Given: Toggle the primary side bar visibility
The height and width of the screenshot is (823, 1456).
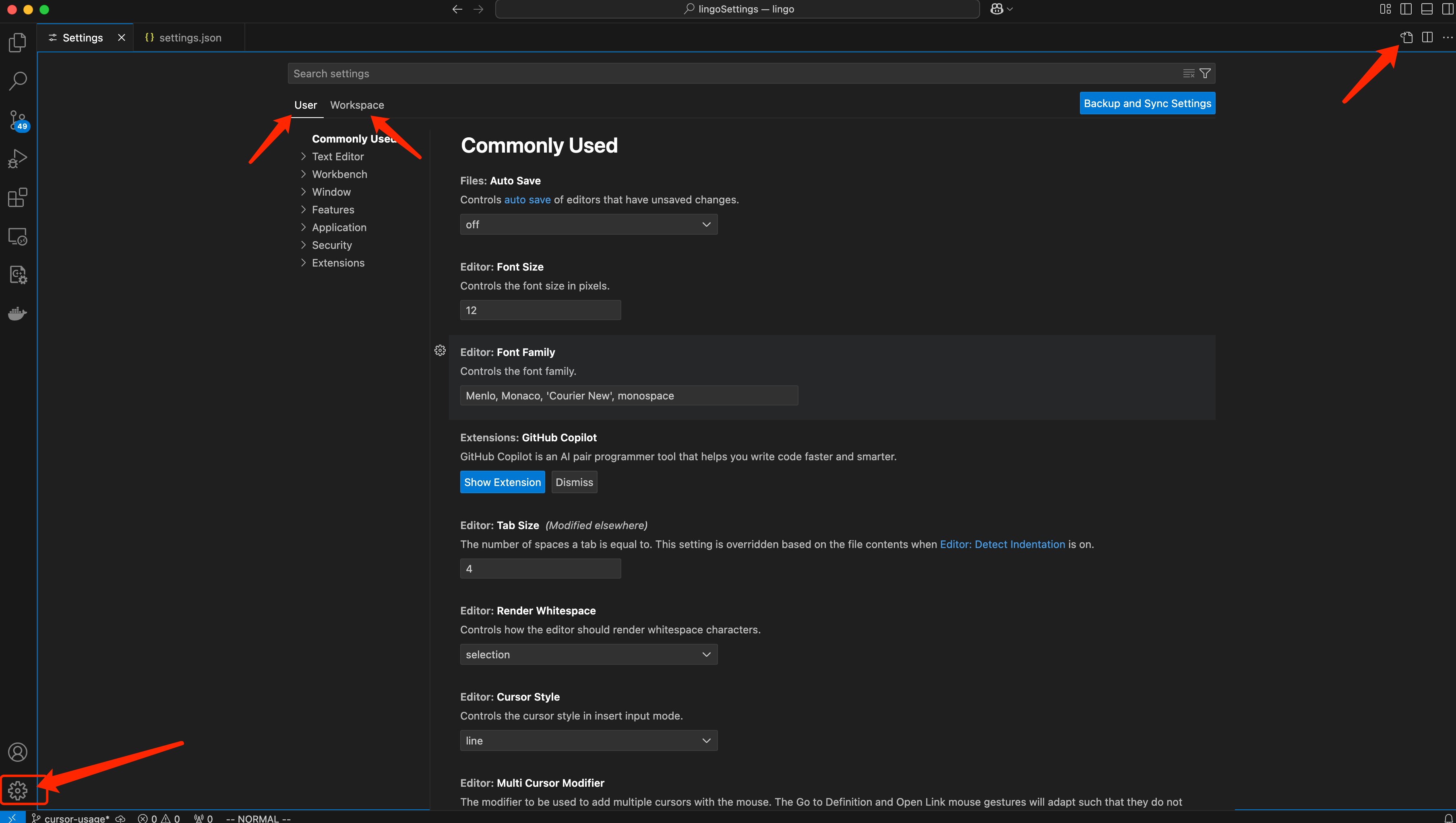Looking at the screenshot, I should (1406, 9).
